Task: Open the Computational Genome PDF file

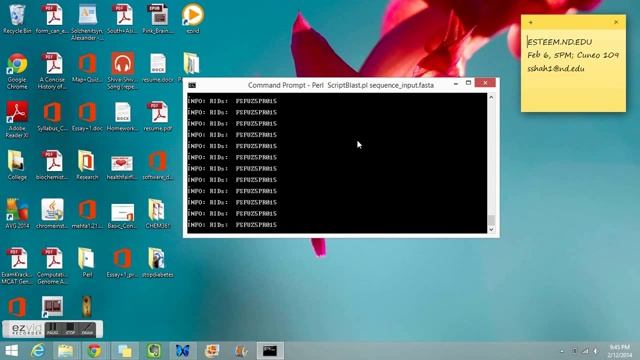Action: tap(52, 266)
